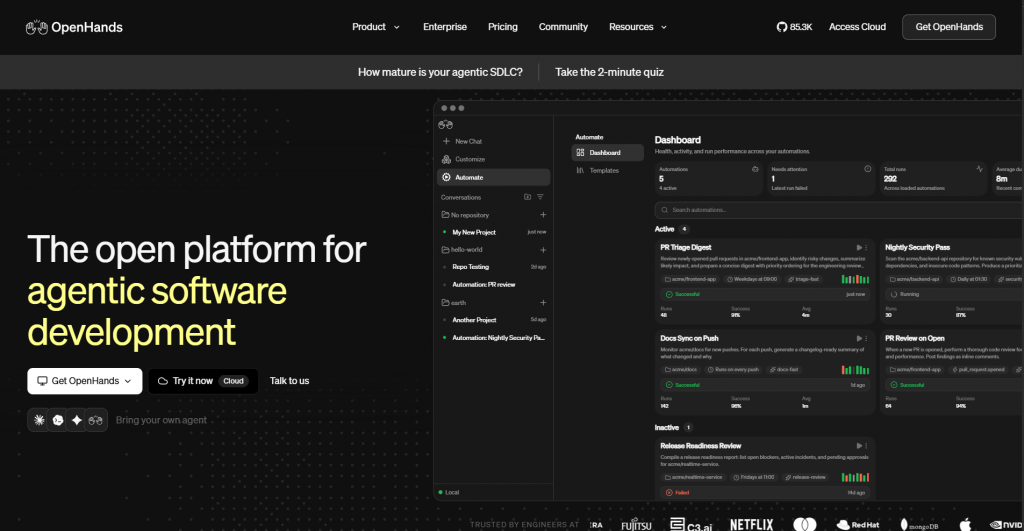Click the Red Hat logo in the trusted-by strip
Screen dimensions: 1024x531
[x=857, y=524]
